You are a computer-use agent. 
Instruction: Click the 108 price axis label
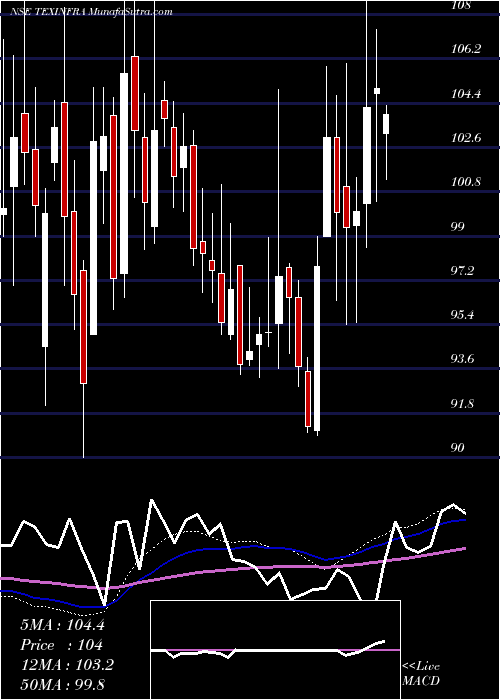(461, 6)
